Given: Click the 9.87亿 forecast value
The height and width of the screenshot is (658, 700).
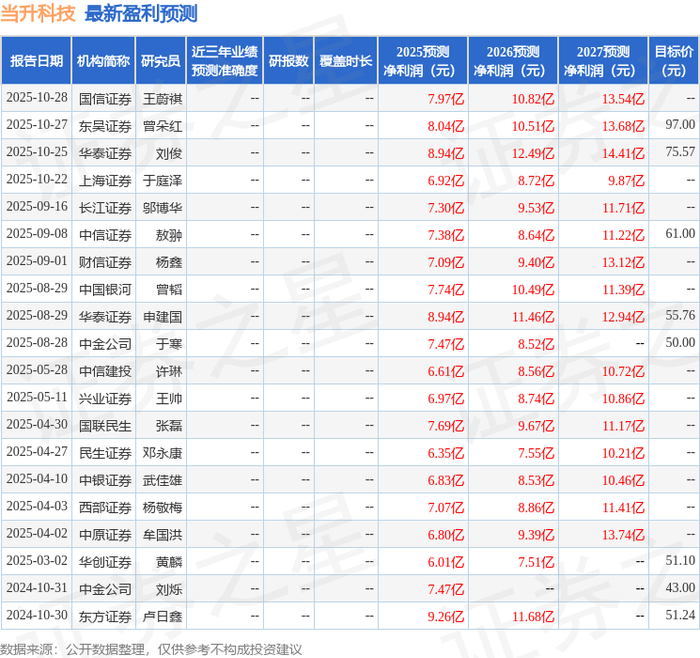Looking at the screenshot, I should pos(626,180).
